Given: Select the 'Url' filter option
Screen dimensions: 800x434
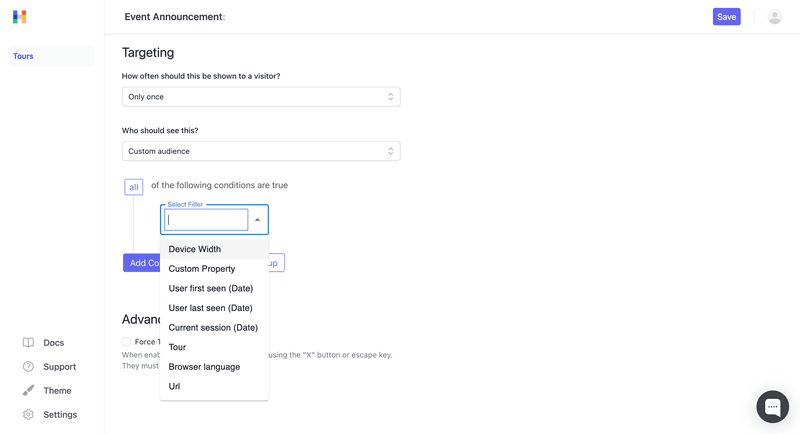Looking at the screenshot, I should (175, 386).
